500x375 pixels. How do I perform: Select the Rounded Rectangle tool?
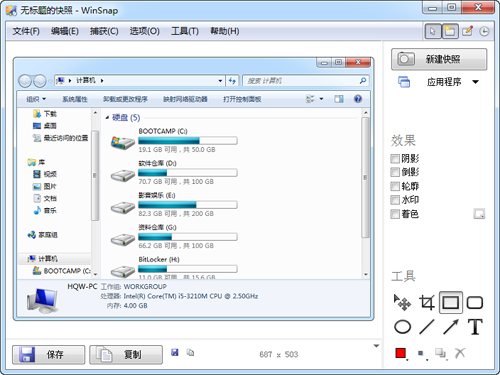475,303
